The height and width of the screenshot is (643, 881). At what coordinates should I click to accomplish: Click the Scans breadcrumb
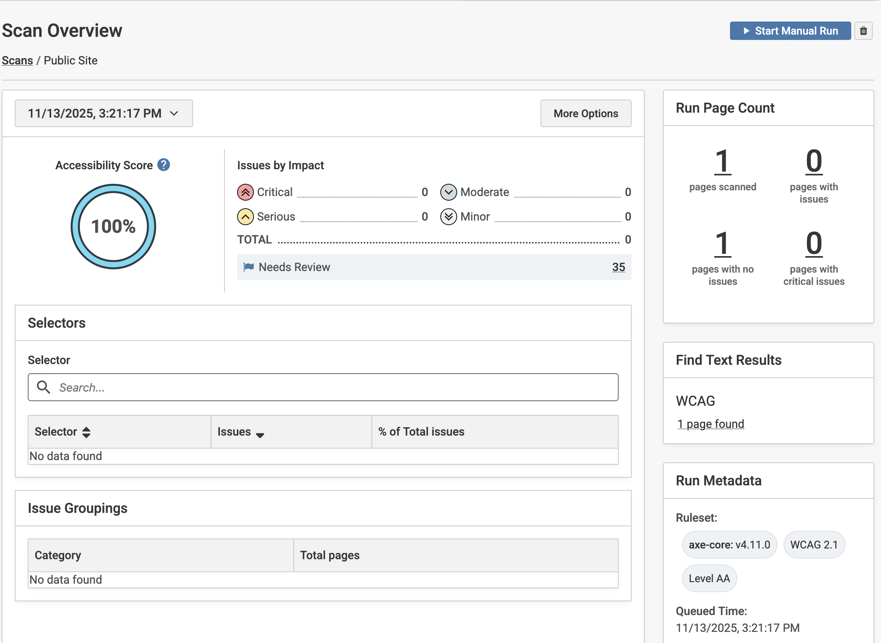coord(17,60)
